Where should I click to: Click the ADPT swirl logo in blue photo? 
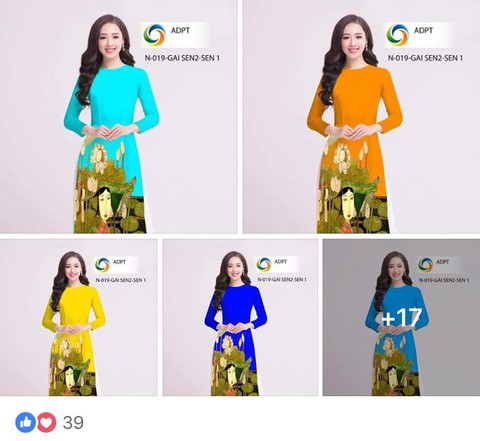pos(264,265)
